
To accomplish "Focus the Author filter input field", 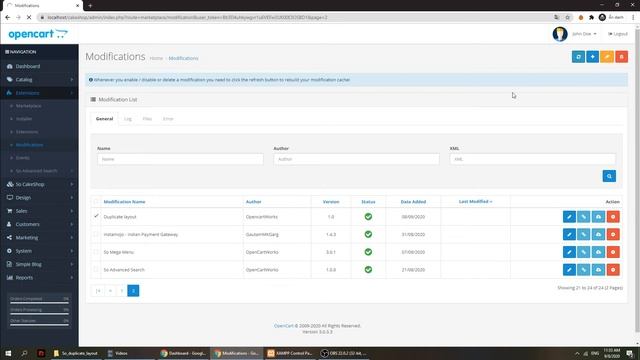I will (x=356, y=159).
